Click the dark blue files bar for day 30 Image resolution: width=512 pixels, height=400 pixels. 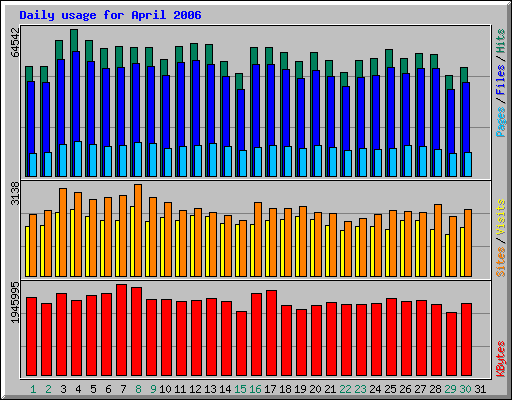pyautogui.click(x=466, y=117)
